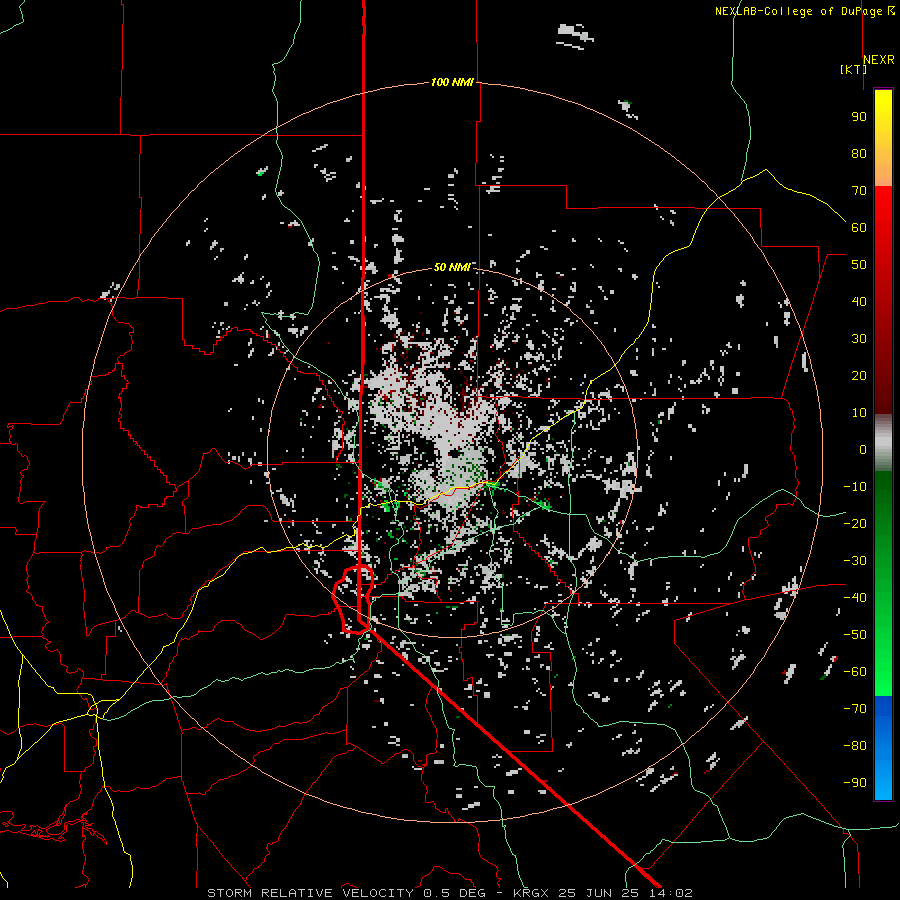
Task: Click the 30 value on the velocity scale
Action: (859, 339)
